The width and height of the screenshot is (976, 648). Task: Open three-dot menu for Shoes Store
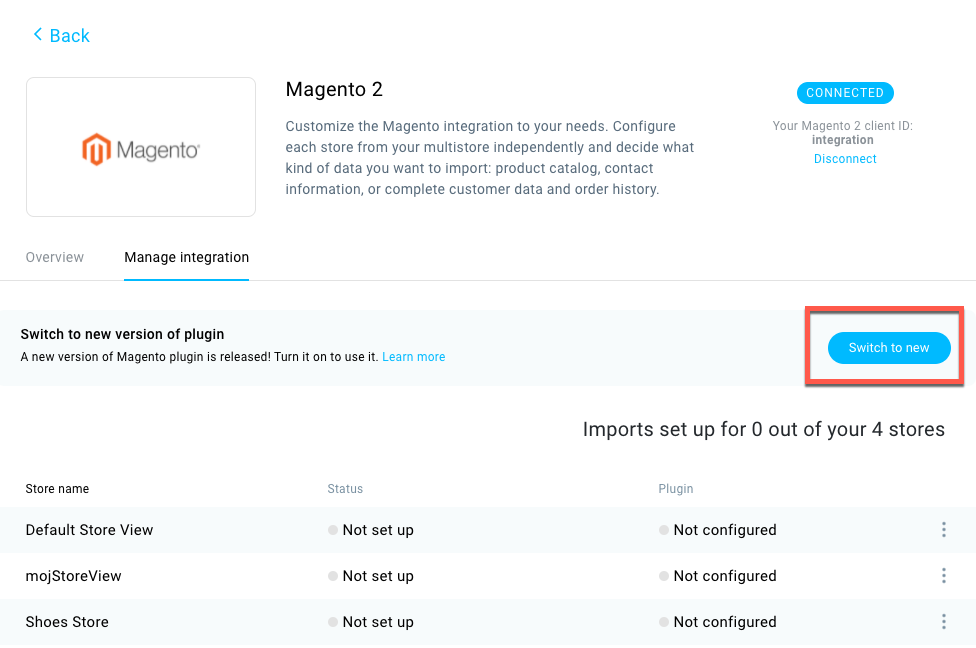[944, 622]
